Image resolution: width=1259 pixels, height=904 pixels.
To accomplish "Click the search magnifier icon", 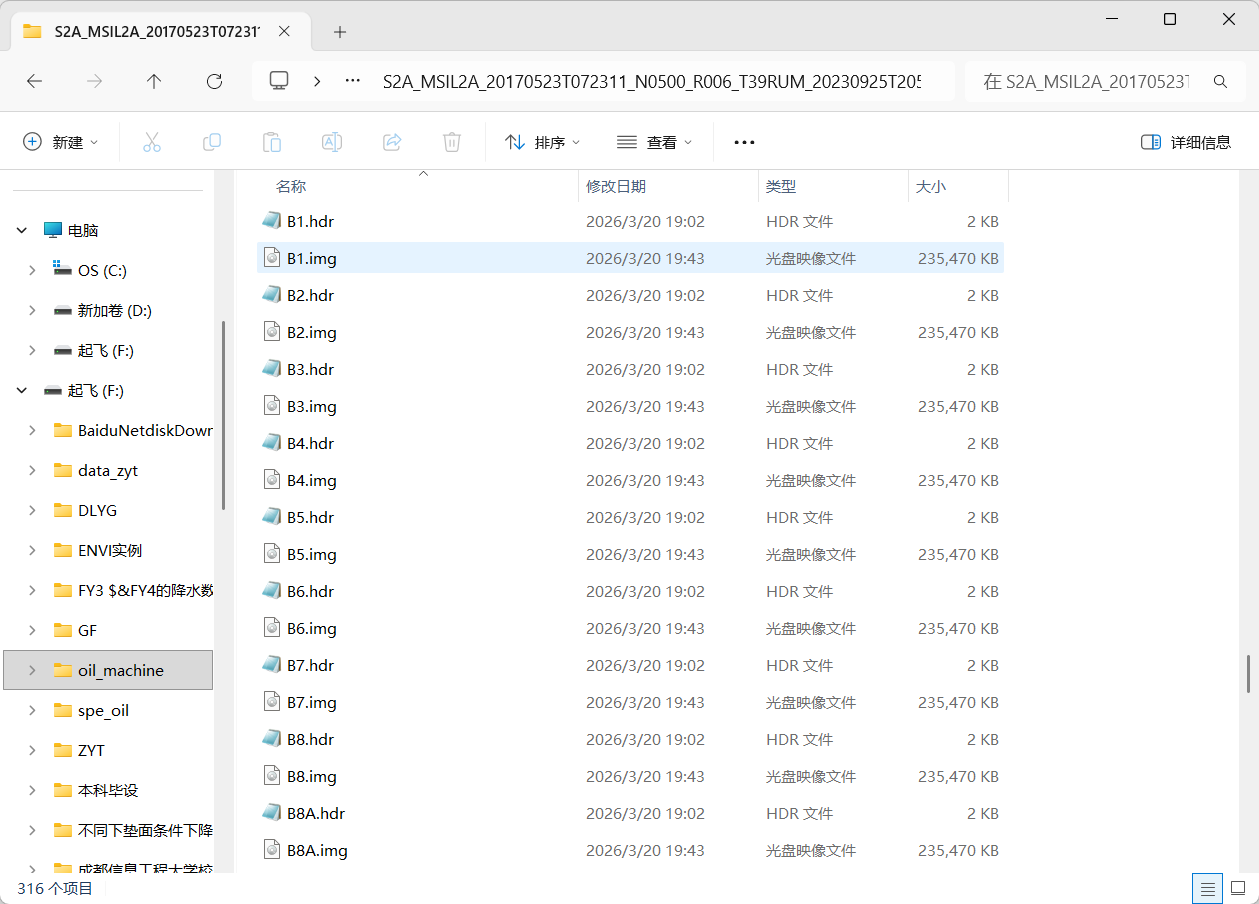I will click(x=1220, y=81).
